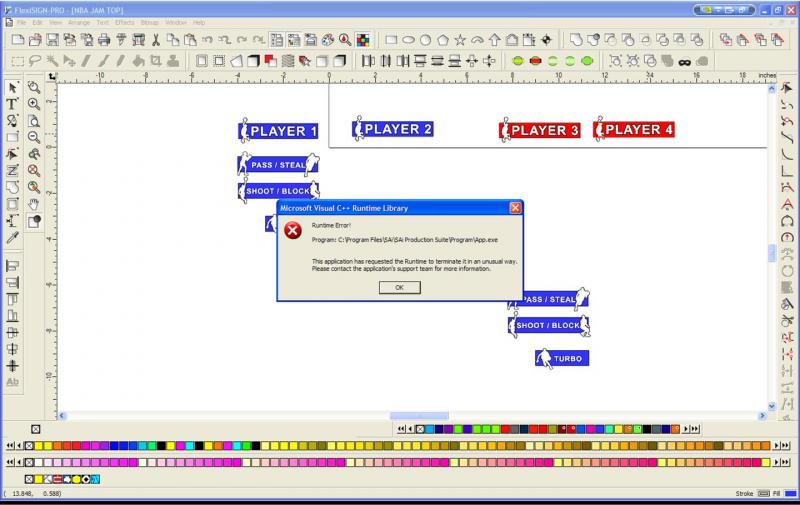This screenshot has height=505, width=800.
Task: Select the PLAYER 2 blue label on canvas
Action: 392,129
